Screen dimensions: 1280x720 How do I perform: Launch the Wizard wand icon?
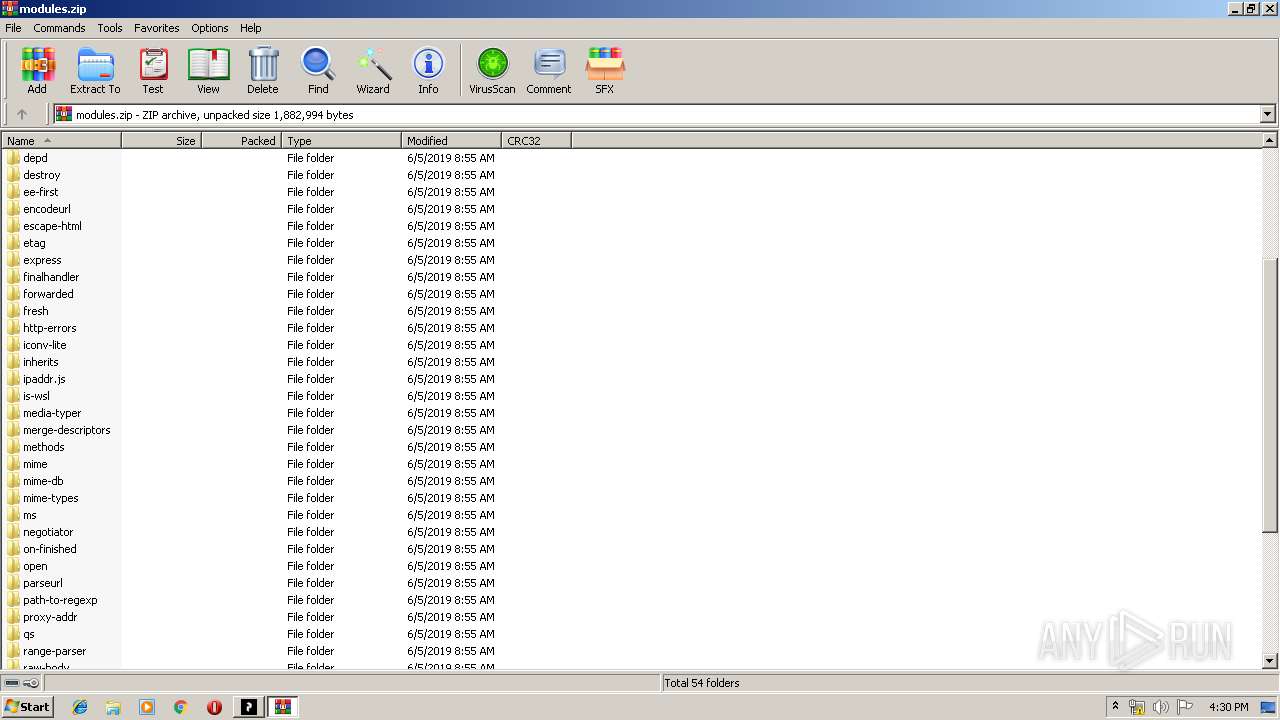pos(373,71)
